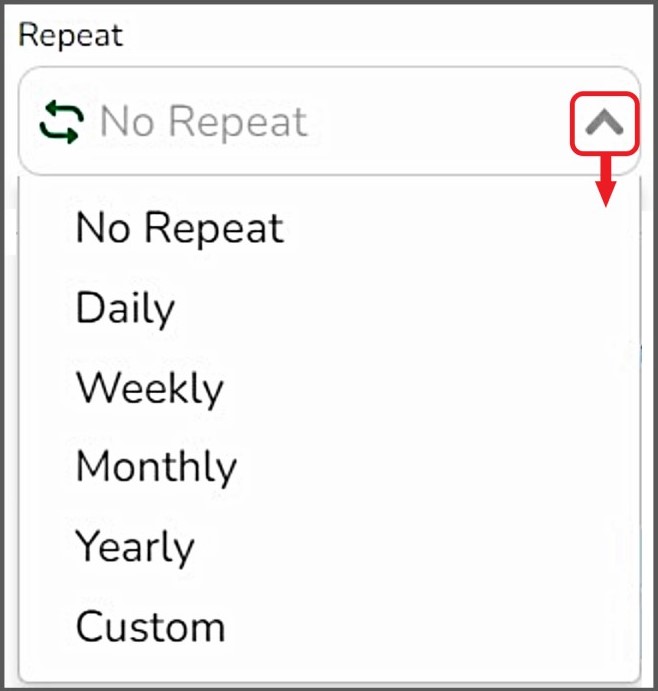Collapse the Repeat dropdown using the chevron

click(604, 123)
